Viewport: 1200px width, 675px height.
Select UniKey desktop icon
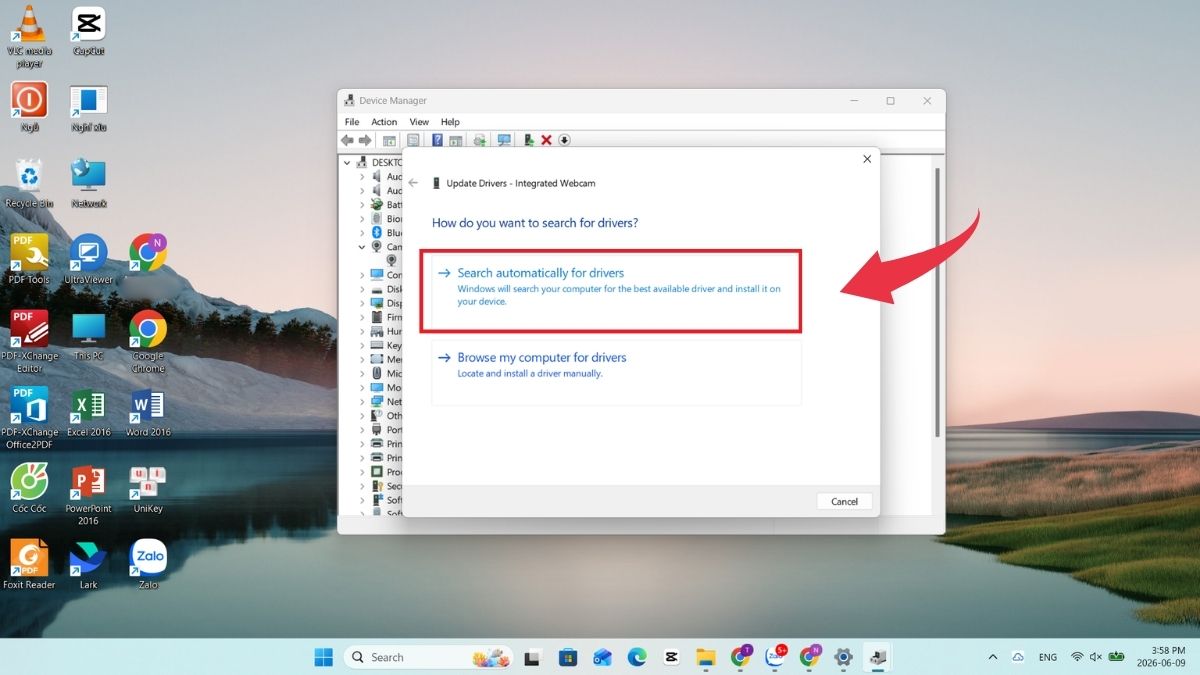(x=148, y=489)
